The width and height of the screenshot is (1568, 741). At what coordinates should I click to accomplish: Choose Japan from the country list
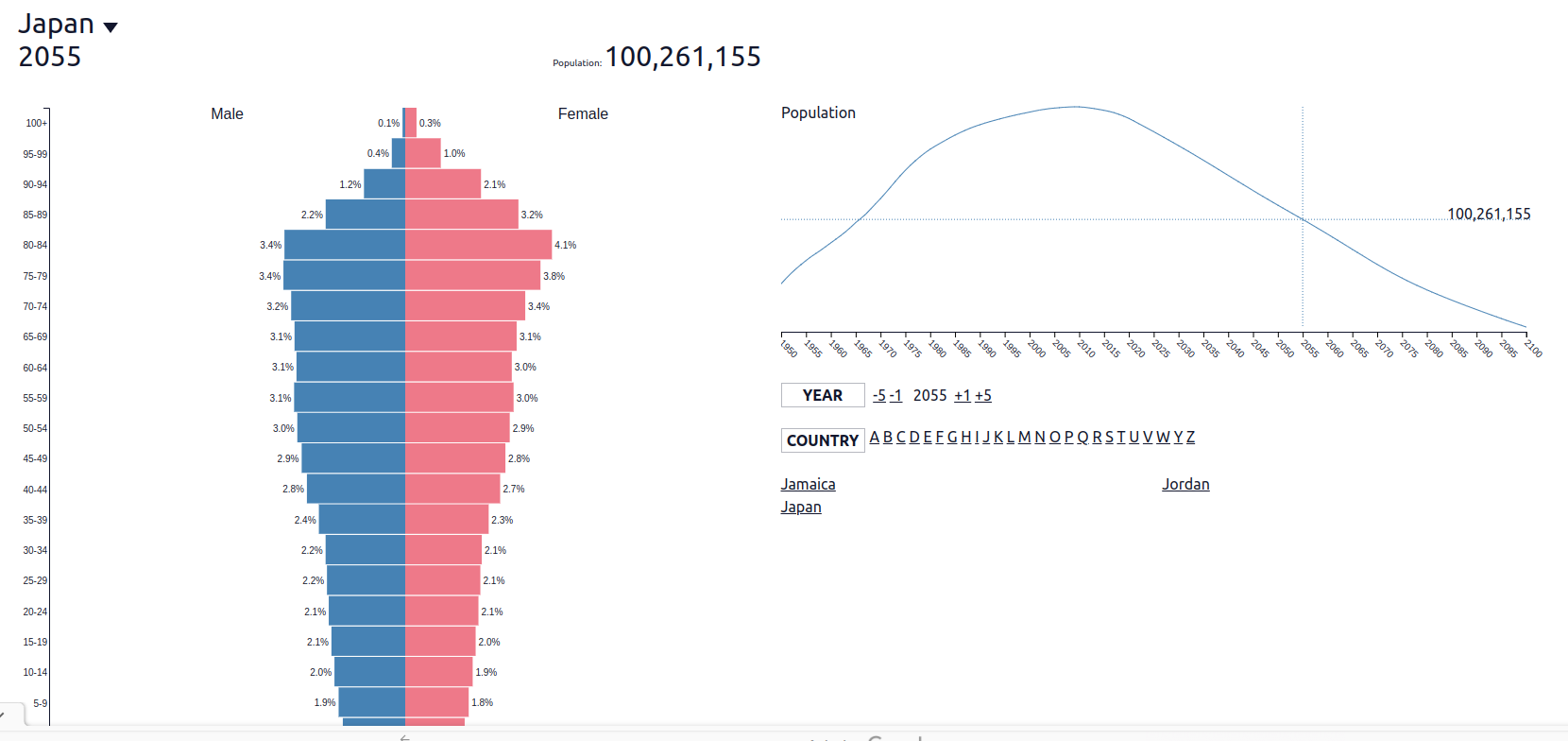[801, 508]
